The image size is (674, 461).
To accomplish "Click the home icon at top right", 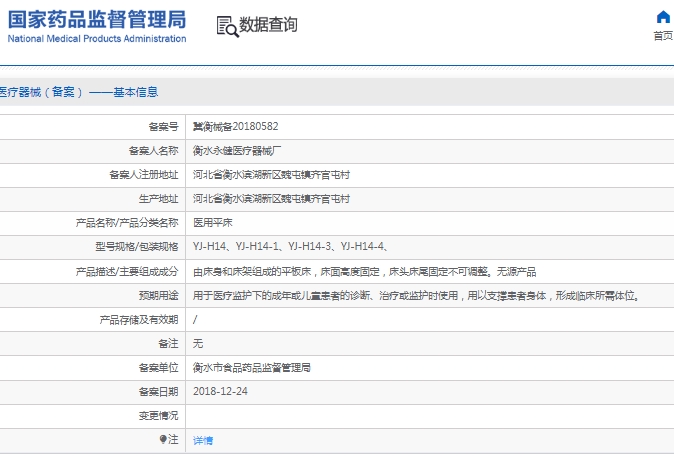I will tap(663, 17).
